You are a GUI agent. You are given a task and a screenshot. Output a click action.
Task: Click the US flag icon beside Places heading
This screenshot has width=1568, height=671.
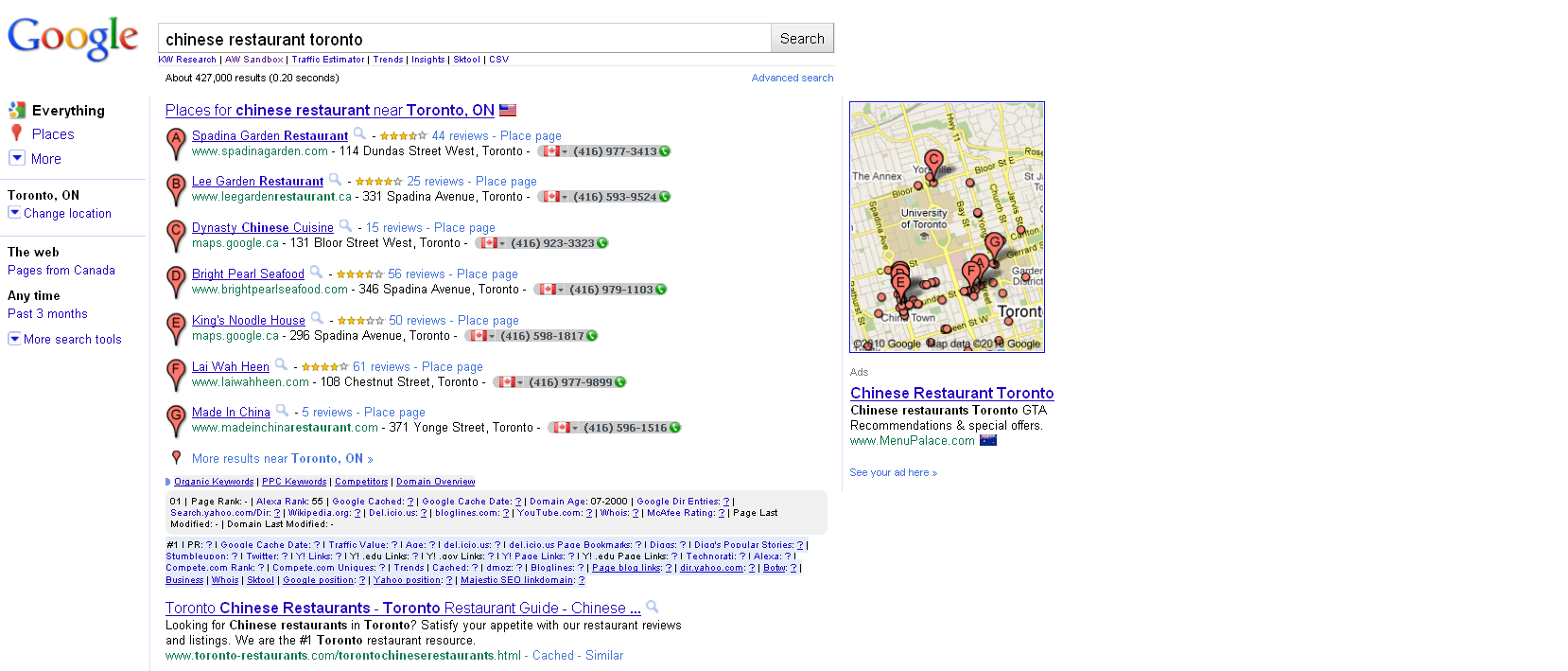[x=508, y=111]
